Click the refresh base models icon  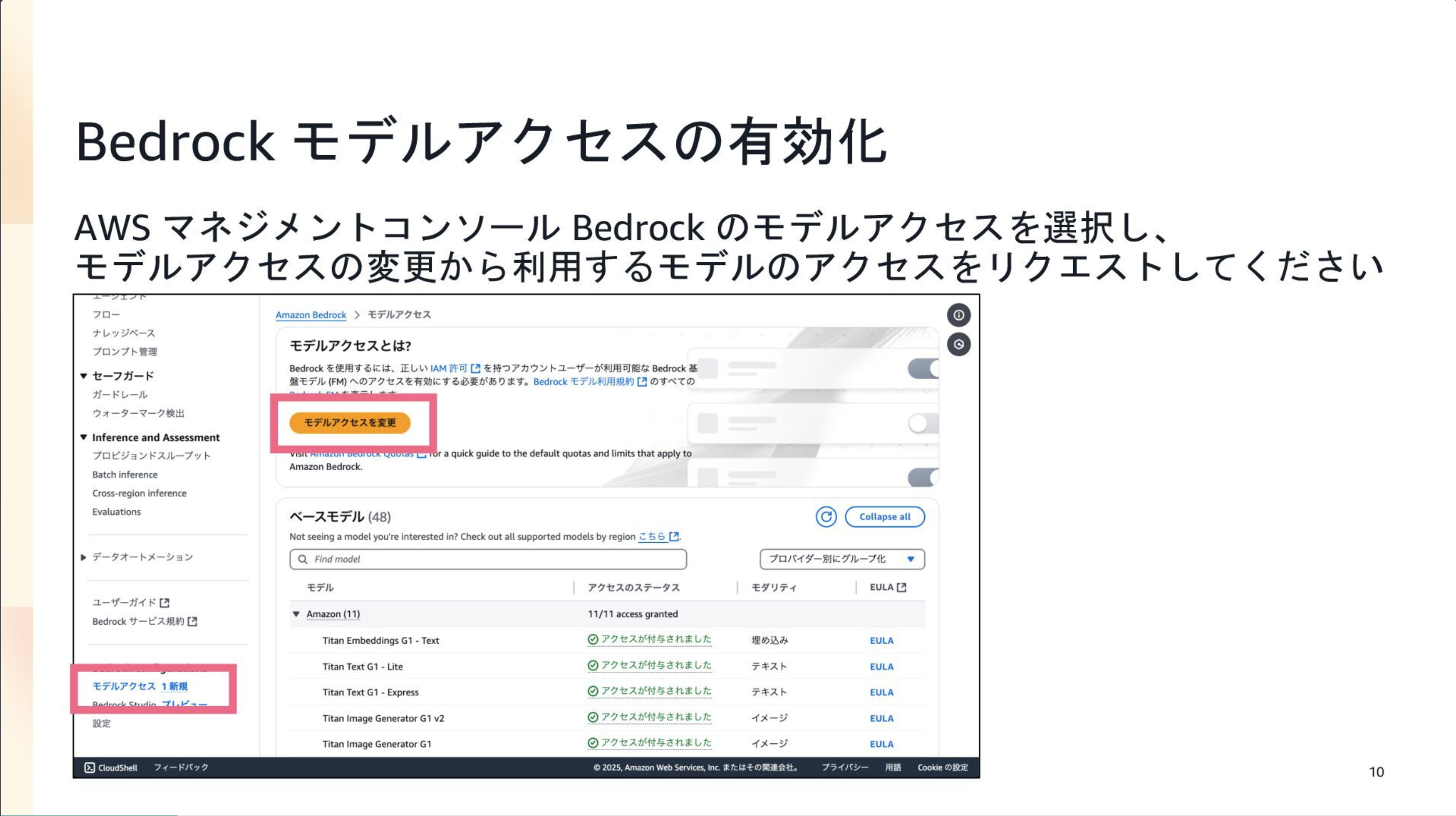[826, 516]
